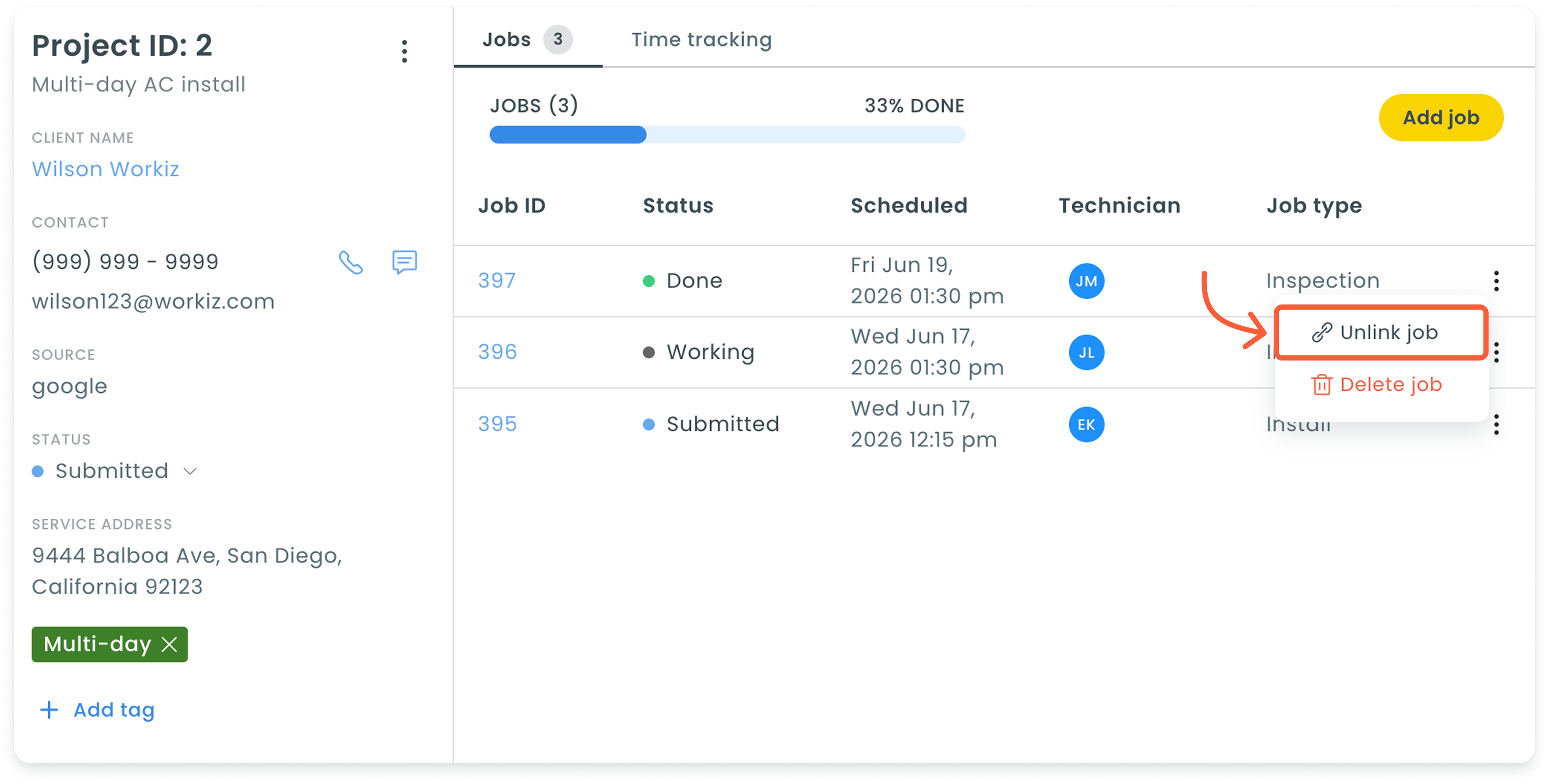Click the Job type column header

tap(1314, 206)
